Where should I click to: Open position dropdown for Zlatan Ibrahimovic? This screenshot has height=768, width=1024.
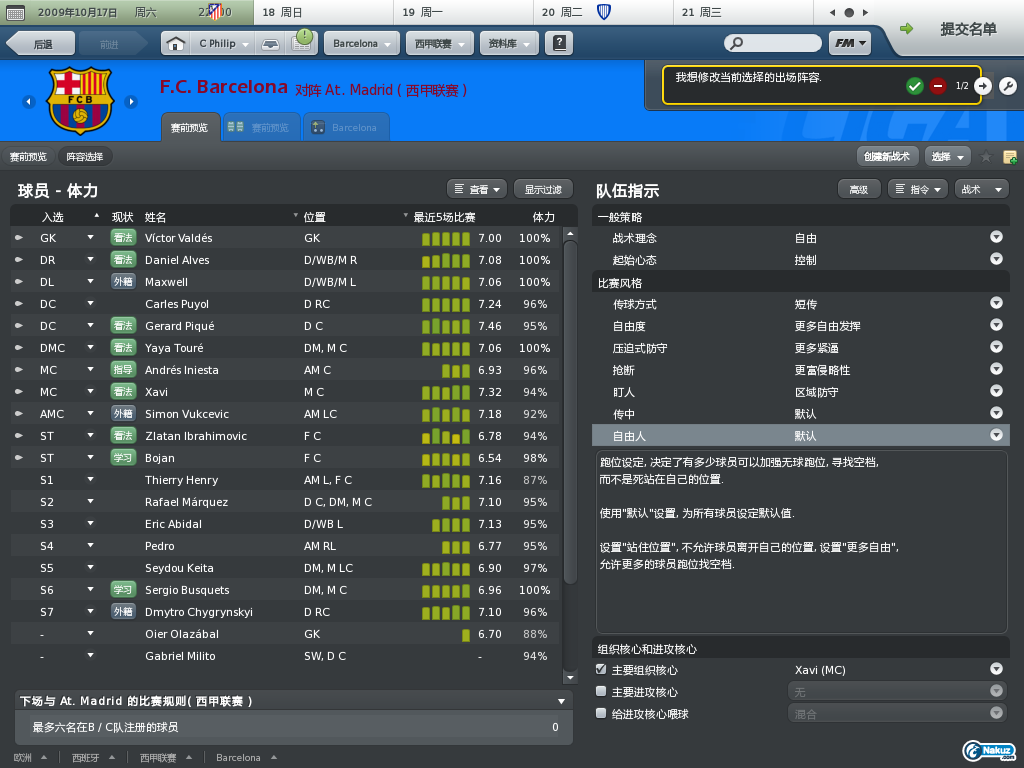tap(91, 435)
